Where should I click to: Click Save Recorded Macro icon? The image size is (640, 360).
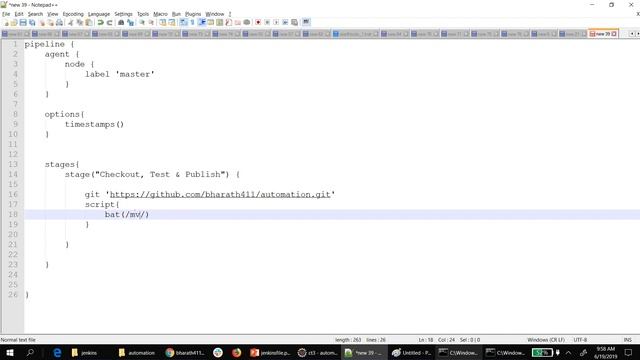(x=294, y=22)
